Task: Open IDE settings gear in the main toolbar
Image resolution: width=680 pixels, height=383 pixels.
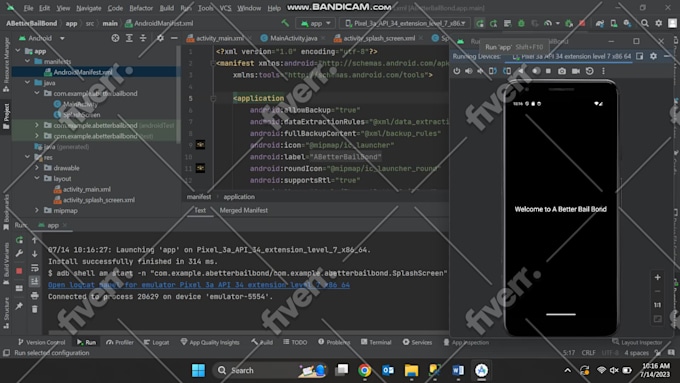Action: 658,23
